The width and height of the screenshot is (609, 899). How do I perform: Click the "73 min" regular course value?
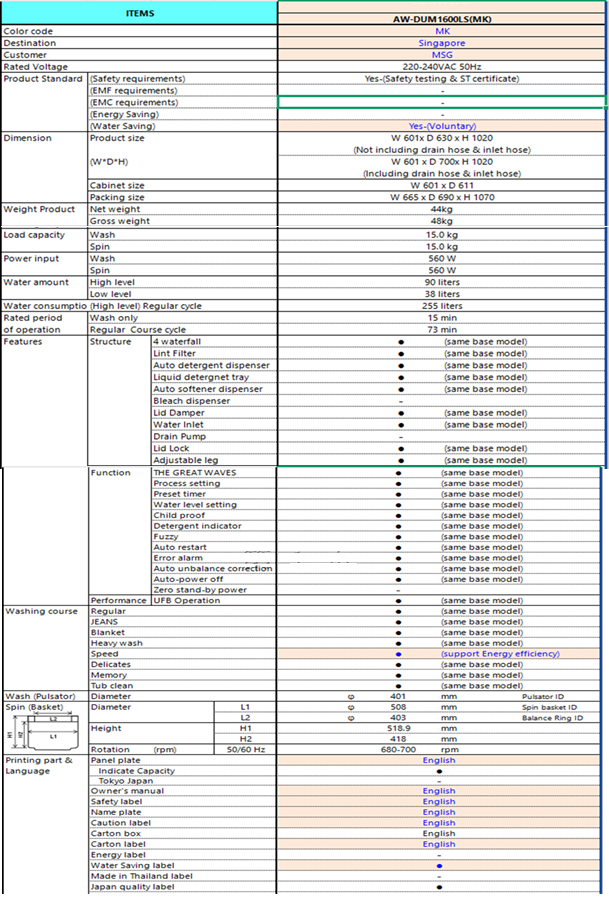(442, 330)
